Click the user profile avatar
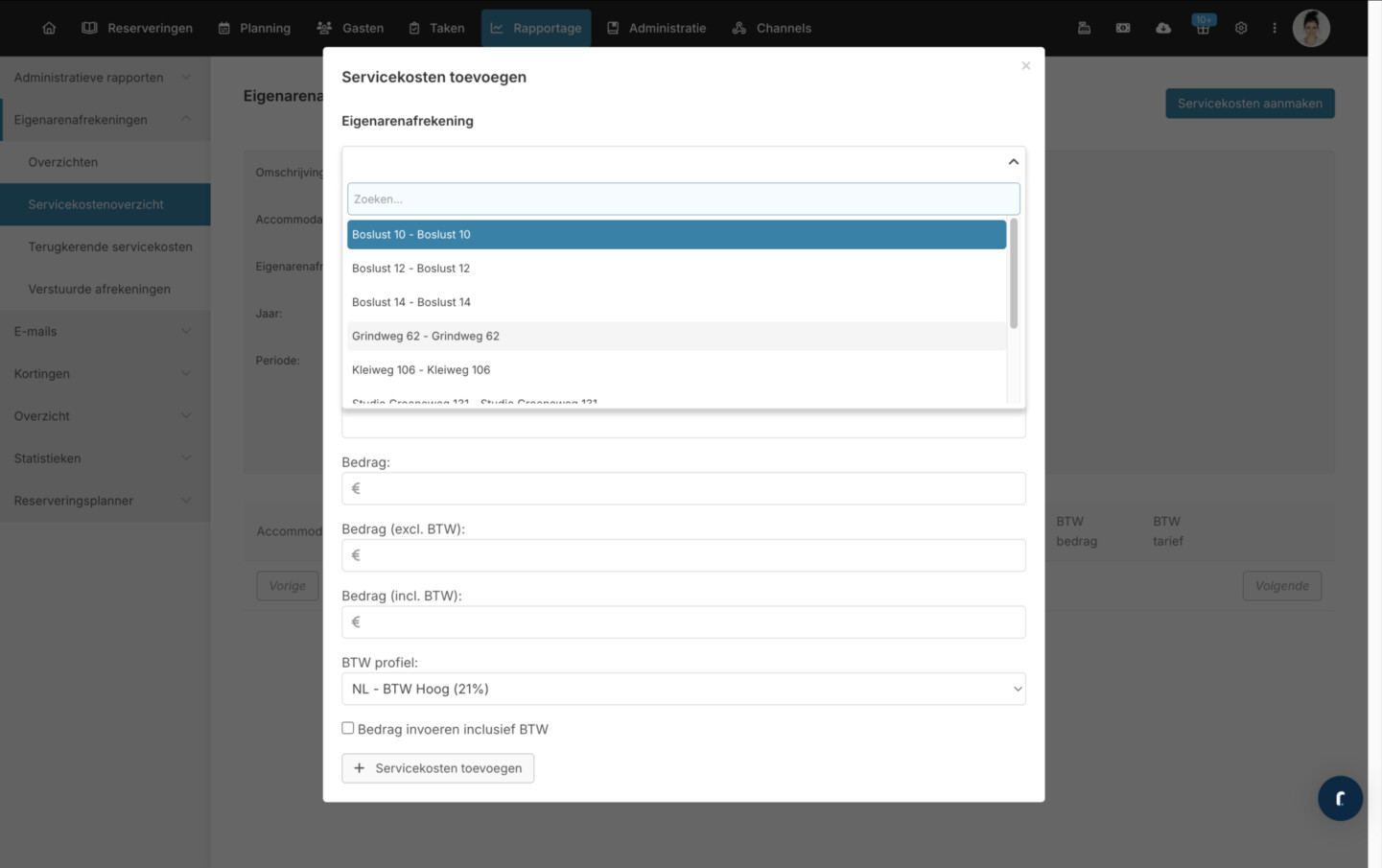This screenshot has height=868, width=1382. point(1311,28)
